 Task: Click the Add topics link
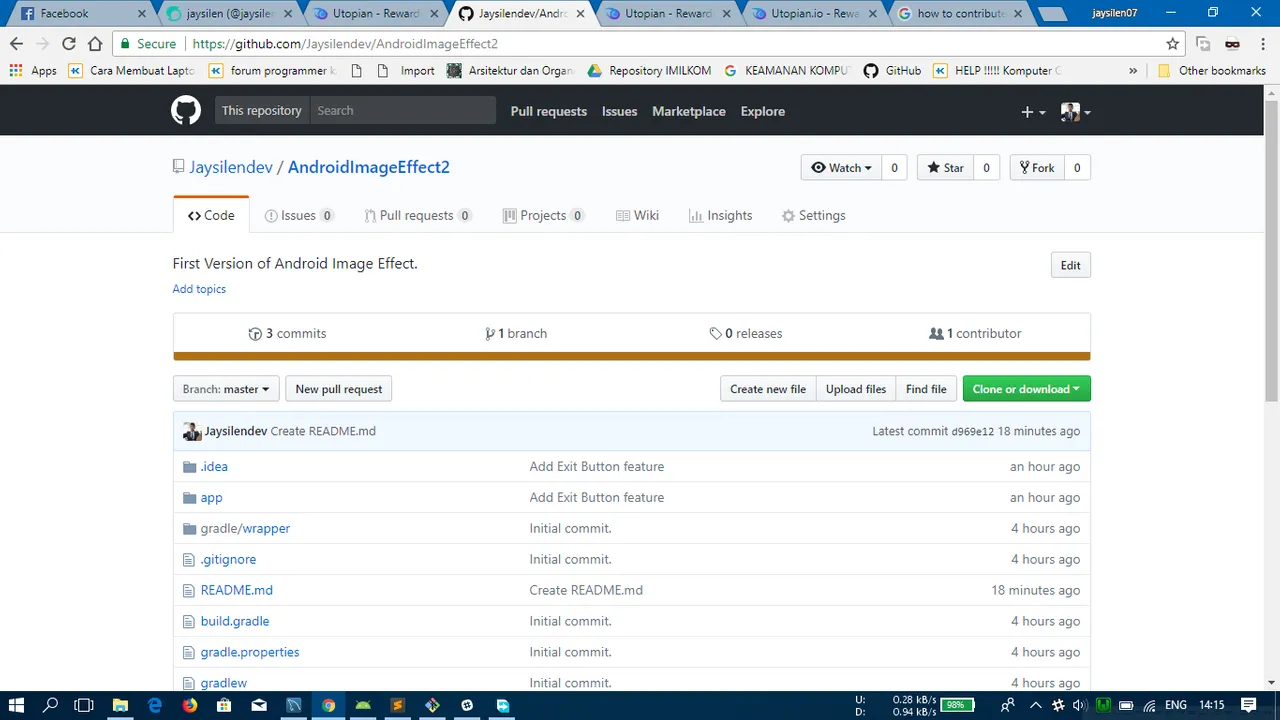coord(199,289)
